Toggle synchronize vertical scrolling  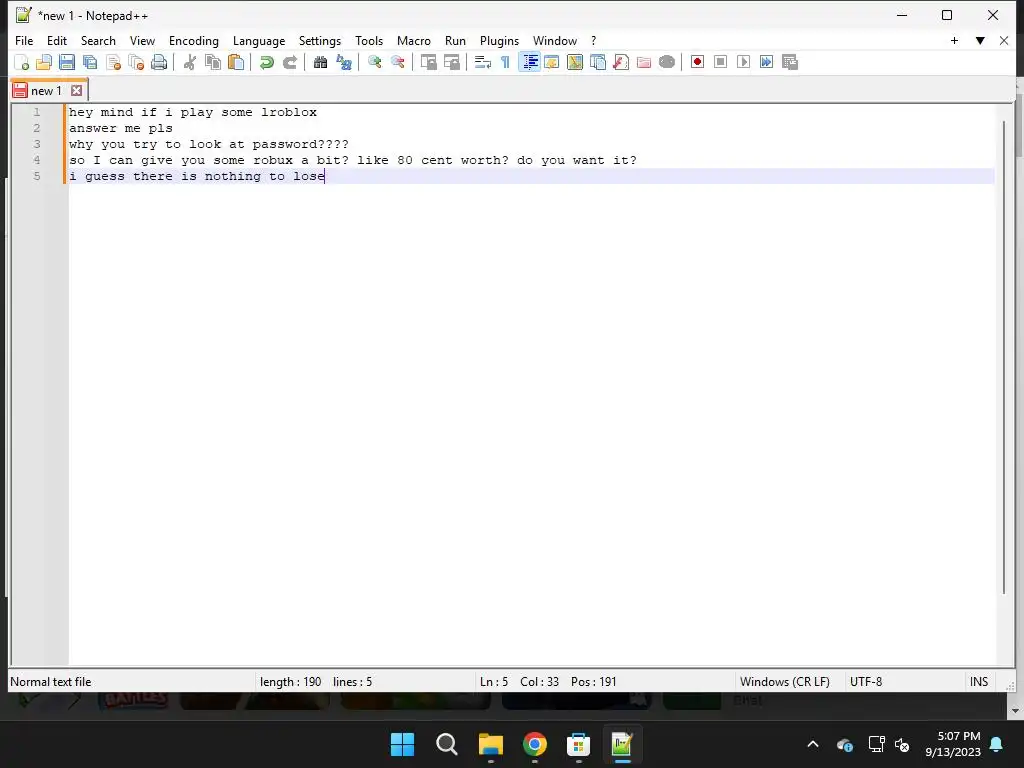(428, 63)
